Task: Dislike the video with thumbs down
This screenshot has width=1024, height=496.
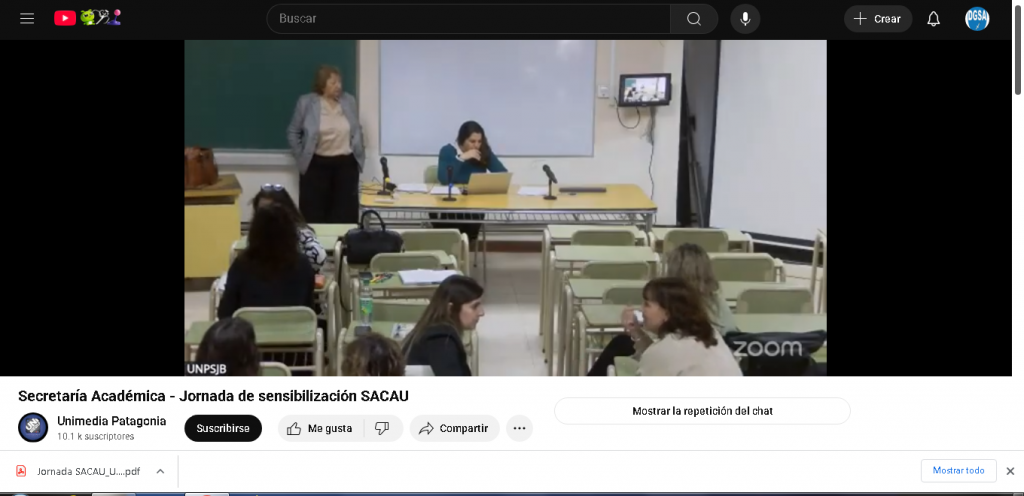Action: [x=383, y=428]
